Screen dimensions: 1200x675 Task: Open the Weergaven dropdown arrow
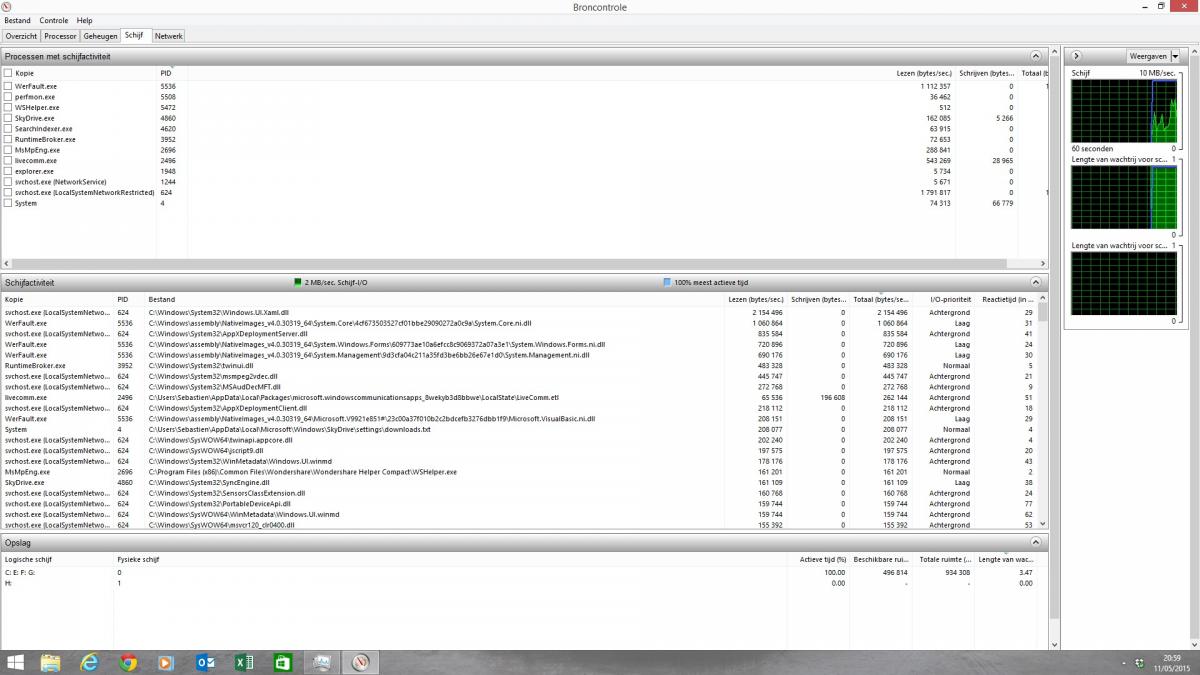pyautogui.click(x=1174, y=57)
